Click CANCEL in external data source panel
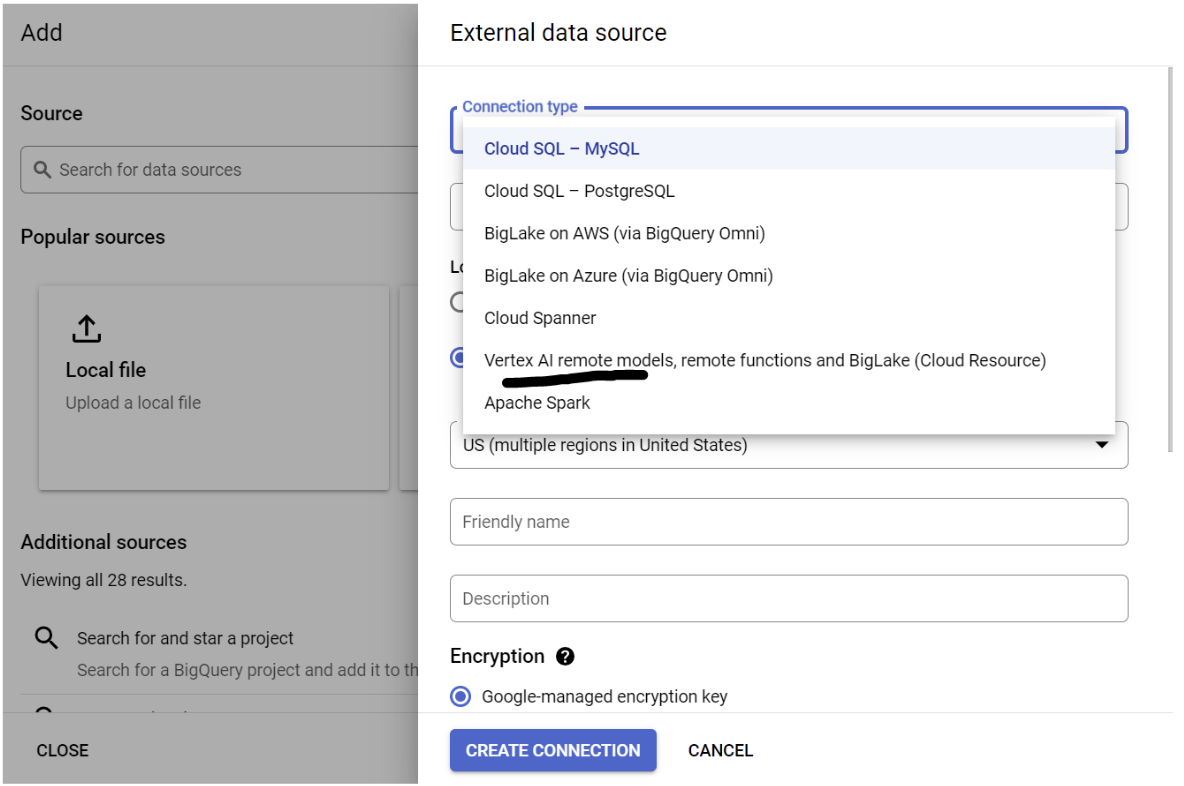The image size is (1184, 786). [x=720, y=751]
